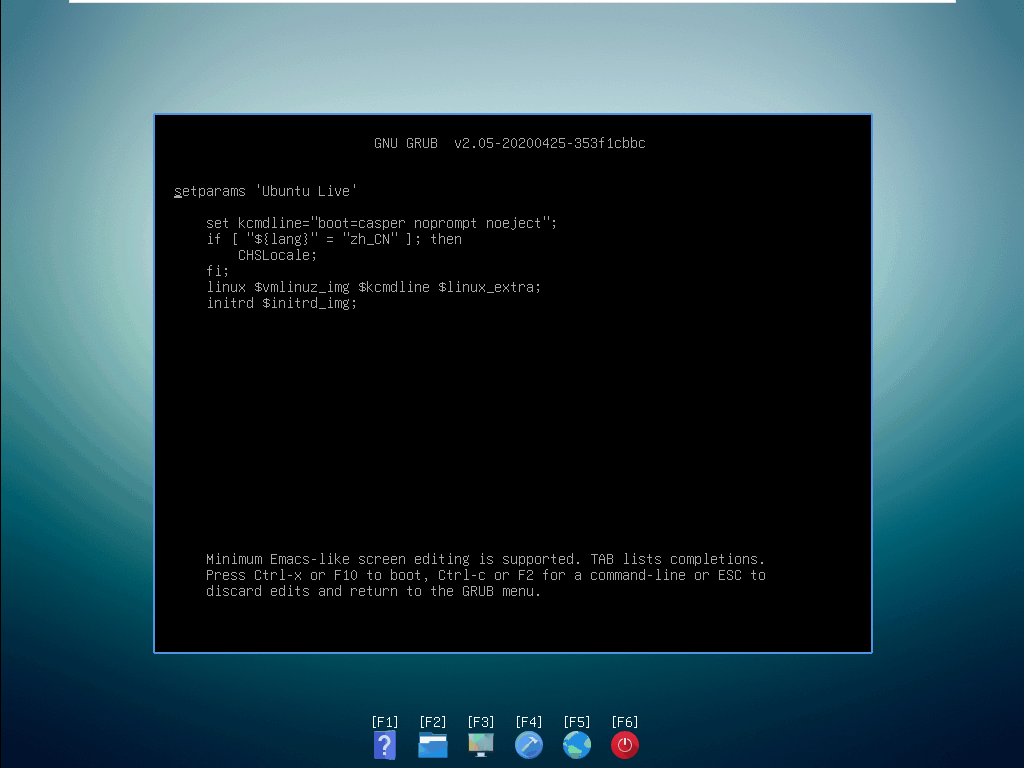Place cursor on setparams 'Ubuntu Live' line

point(266,191)
